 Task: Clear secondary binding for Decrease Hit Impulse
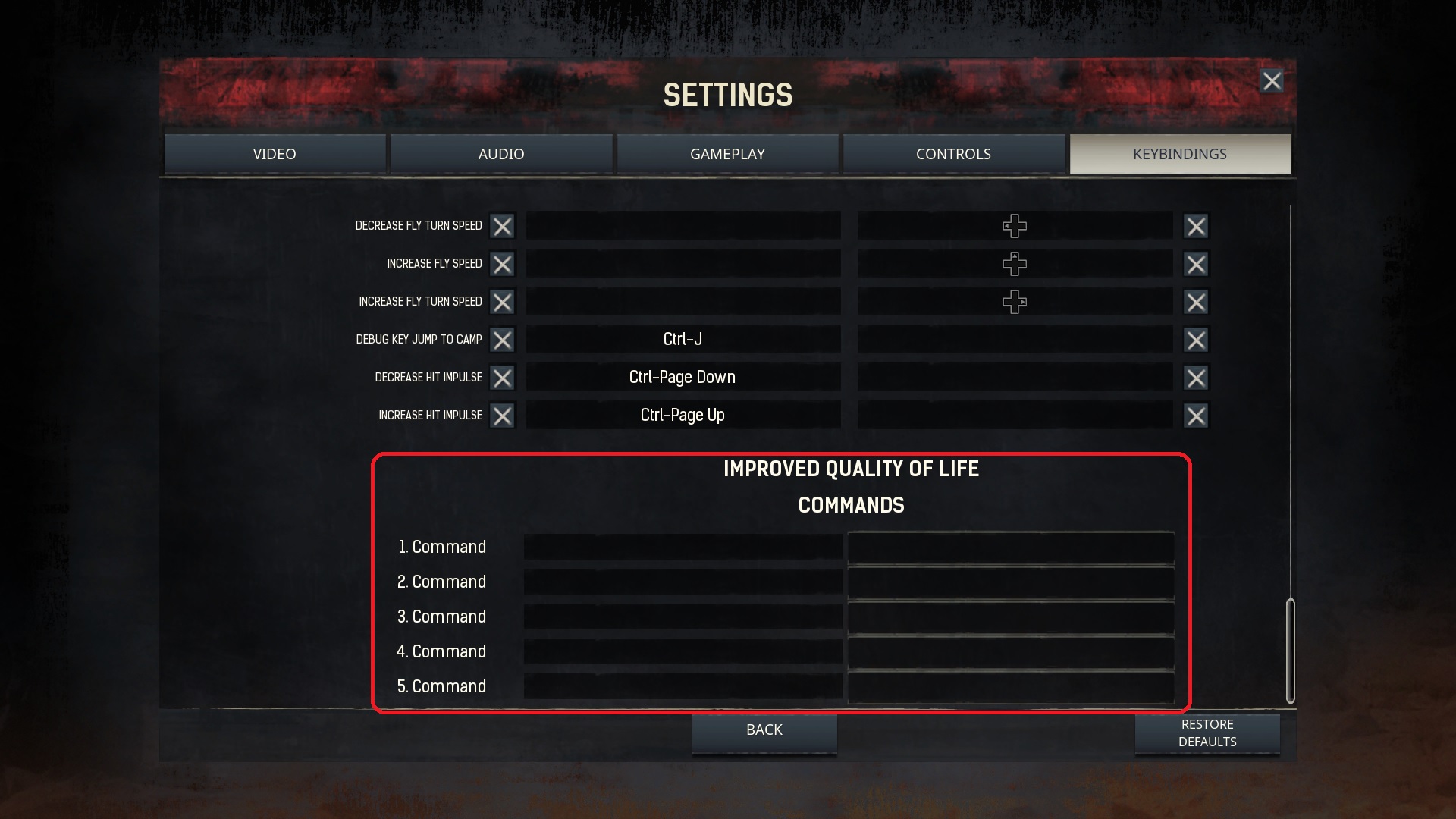pyautogui.click(x=1196, y=378)
